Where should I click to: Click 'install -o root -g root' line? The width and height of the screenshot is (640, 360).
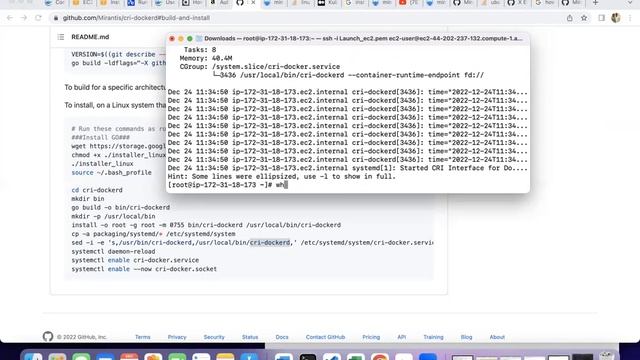click(206, 225)
